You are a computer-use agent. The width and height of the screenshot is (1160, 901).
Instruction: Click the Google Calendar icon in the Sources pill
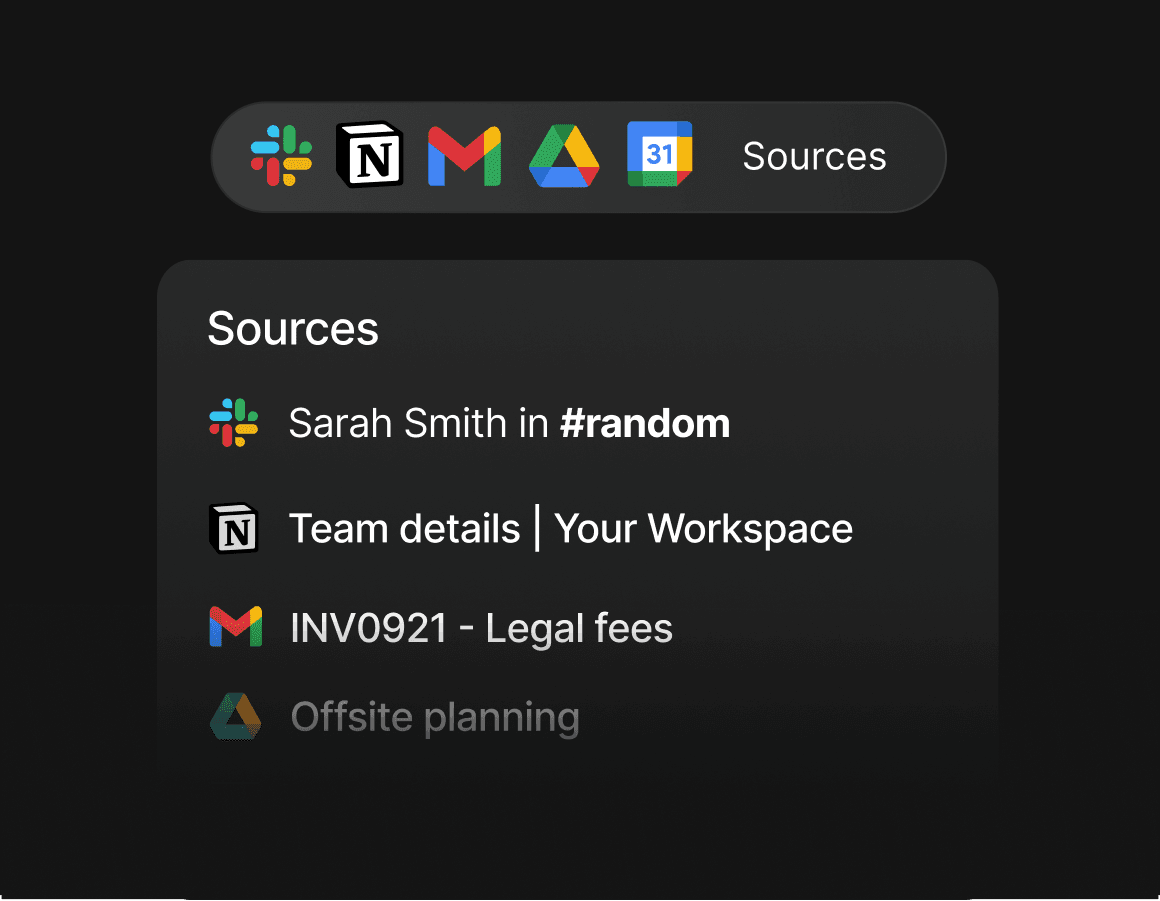[x=660, y=154]
